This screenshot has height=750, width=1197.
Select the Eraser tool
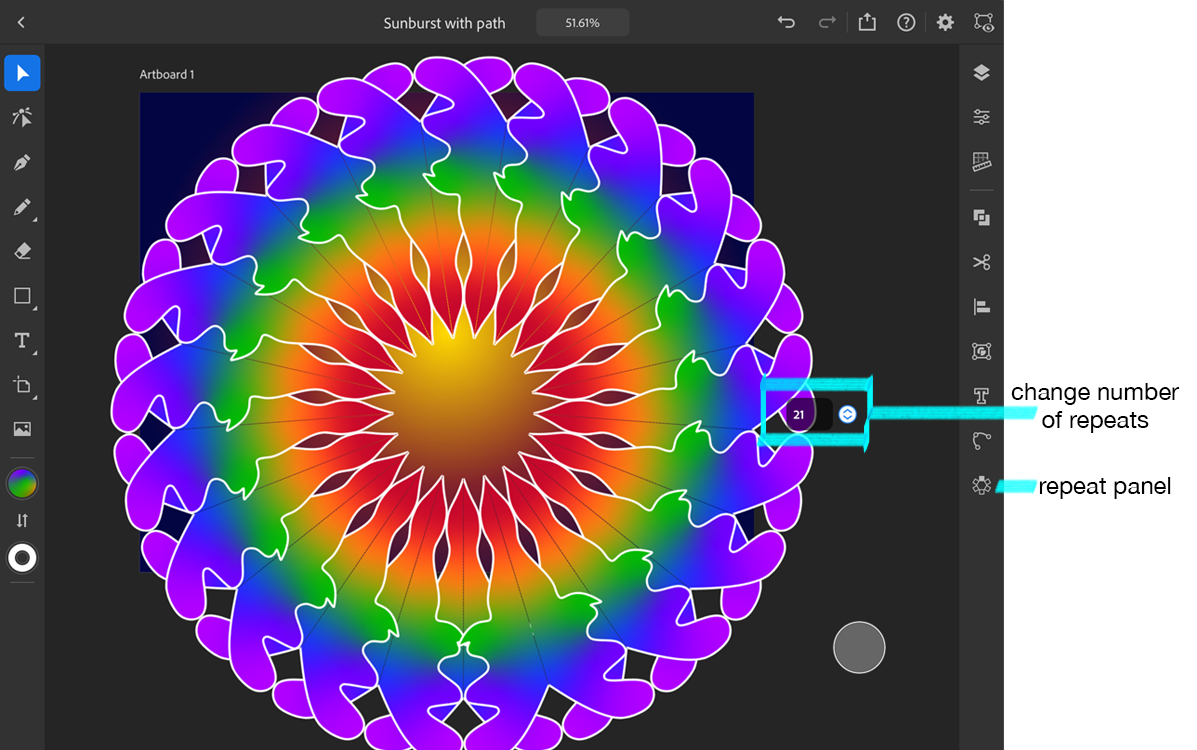[x=22, y=250]
